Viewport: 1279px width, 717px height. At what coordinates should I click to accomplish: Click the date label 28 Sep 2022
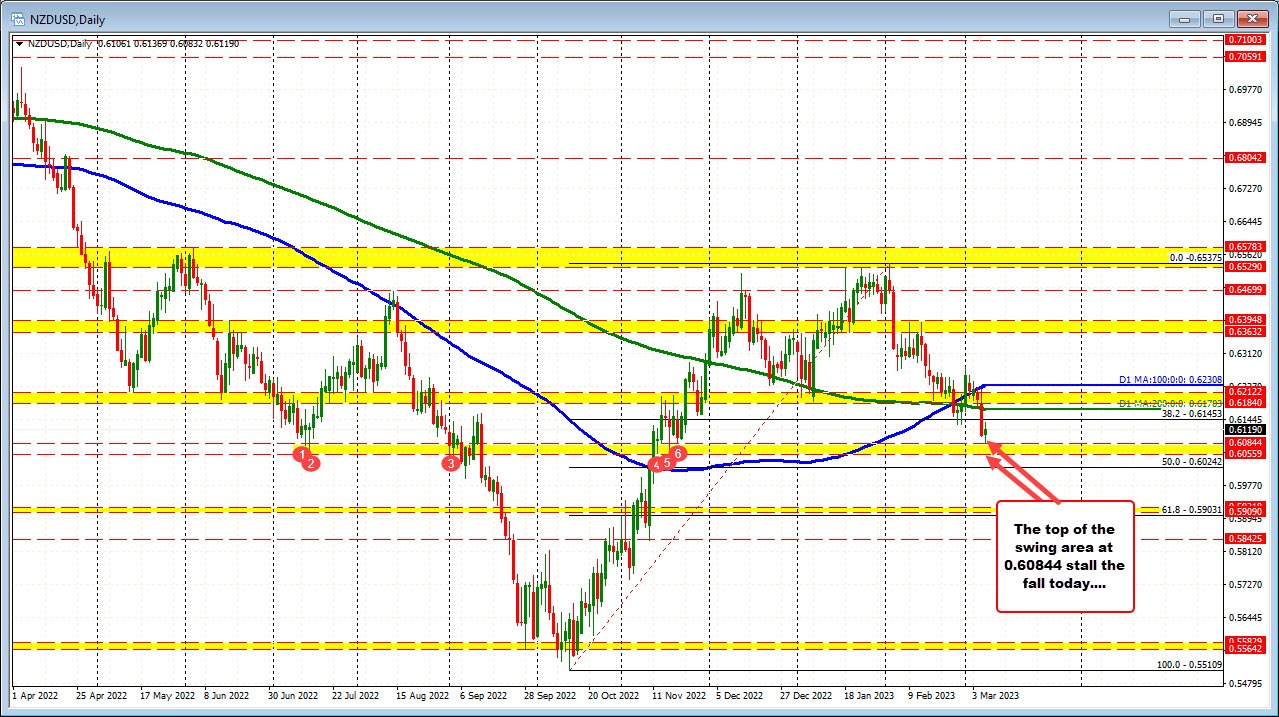point(549,695)
